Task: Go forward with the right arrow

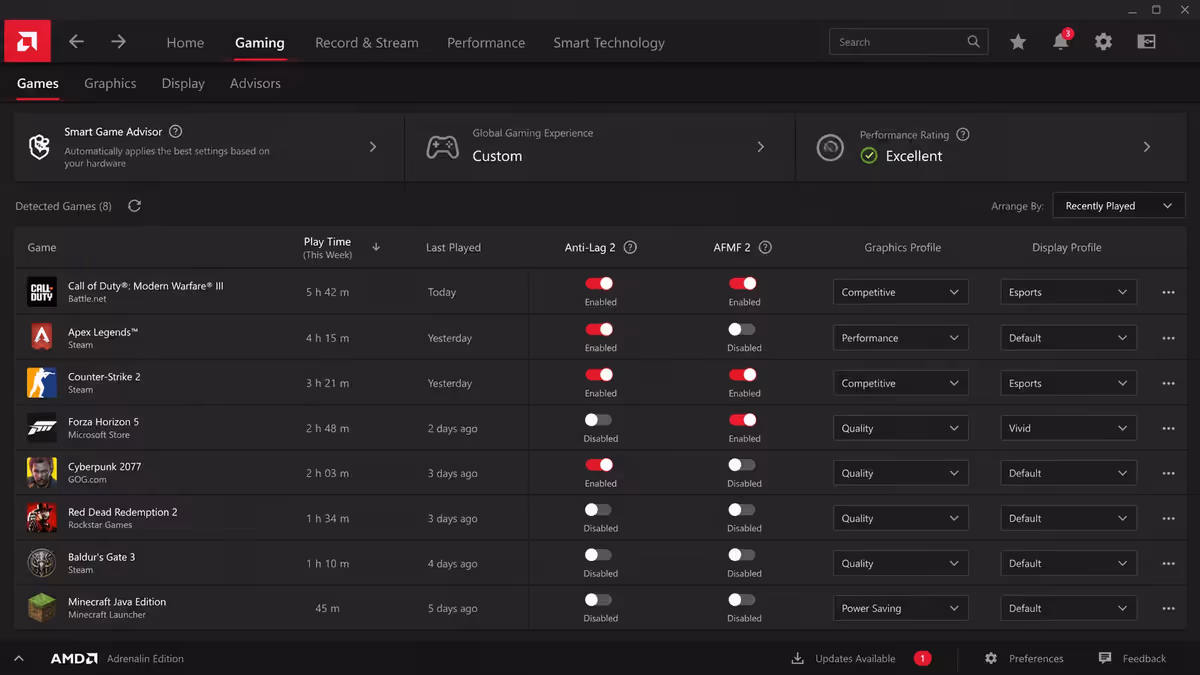Action: [118, 42]
